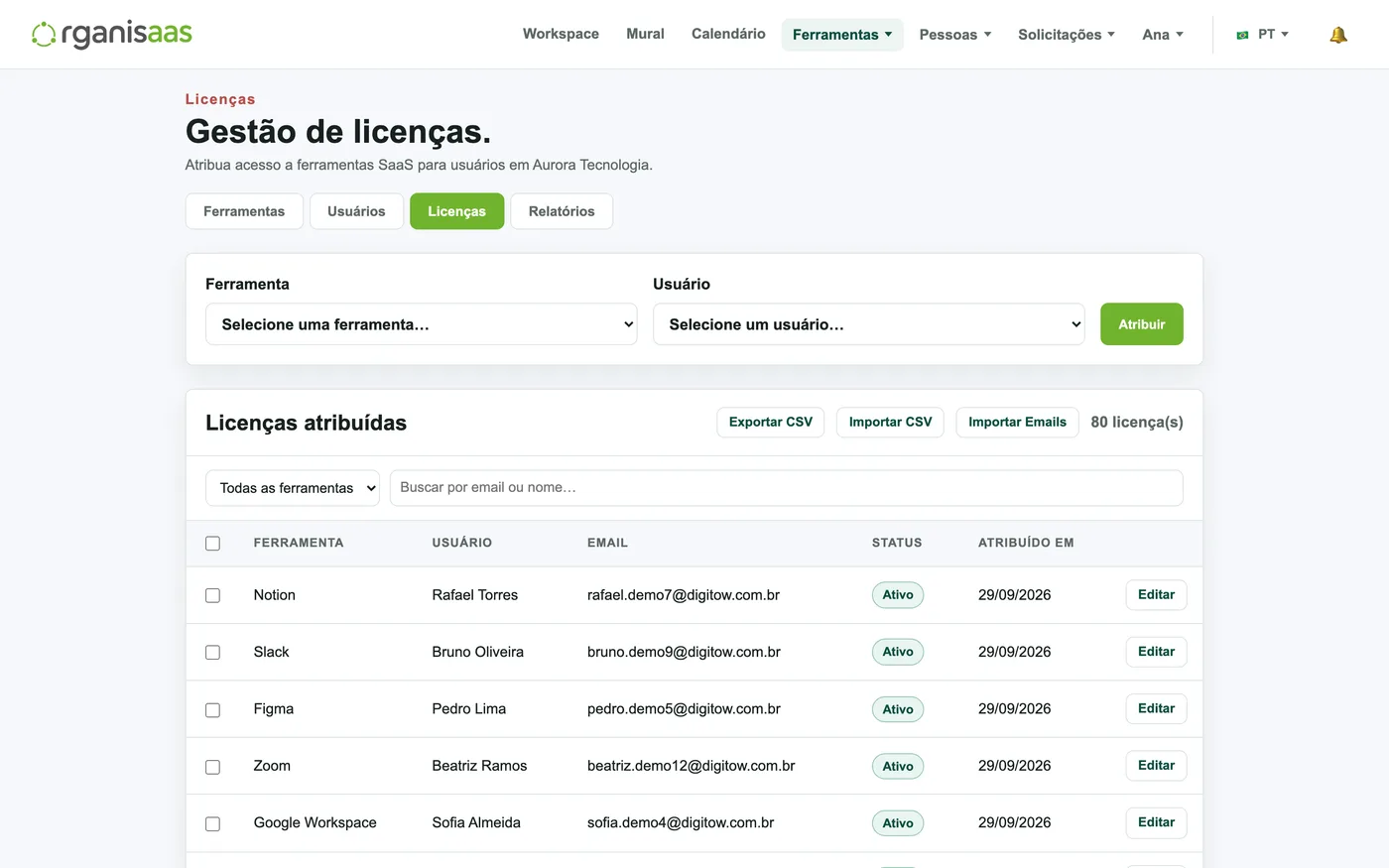Edit the Figma license of Pedro Lima
The width and height of the screenshot is (1389, 868).
tap(1156, 709)
